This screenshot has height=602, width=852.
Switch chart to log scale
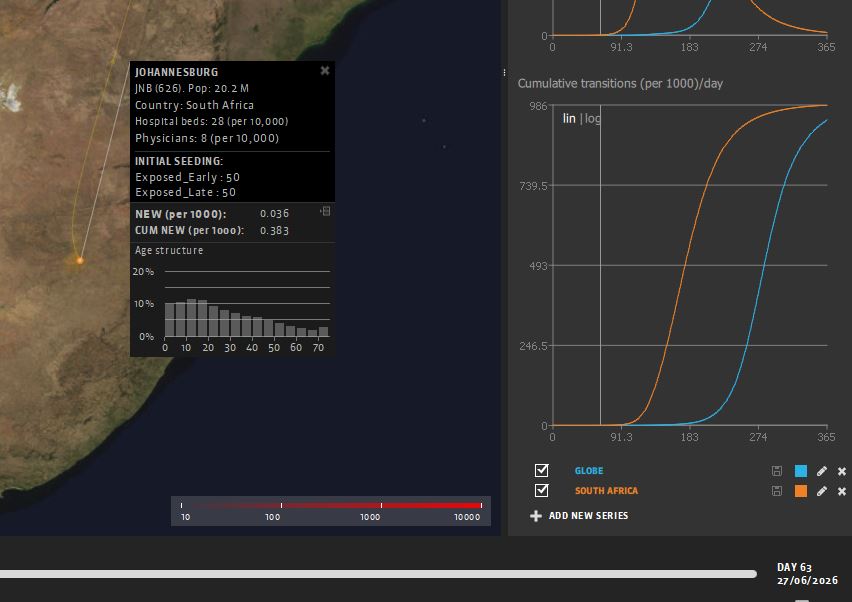click(x=593, y=118)
